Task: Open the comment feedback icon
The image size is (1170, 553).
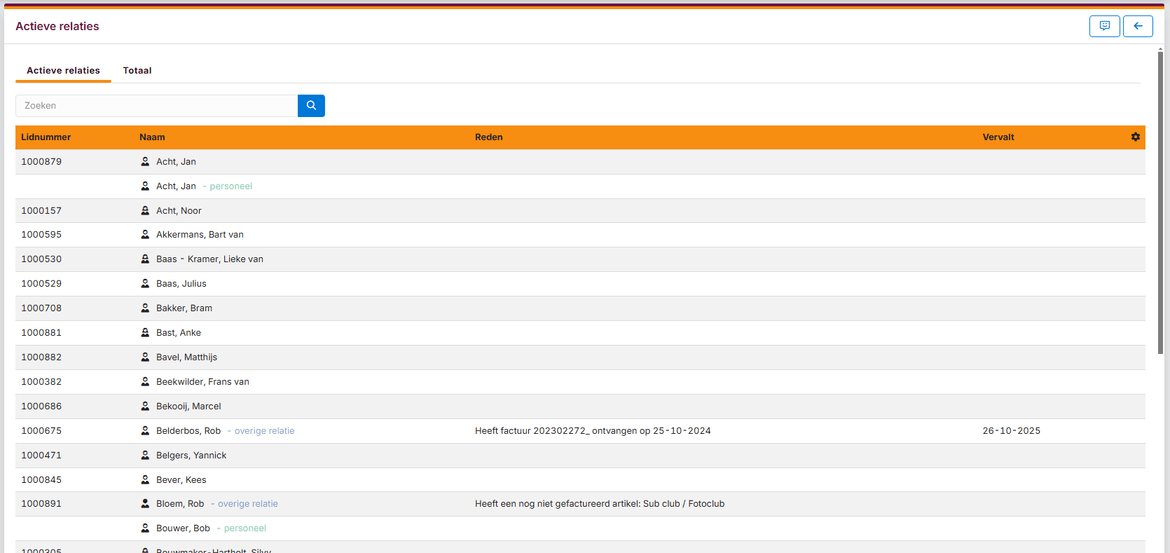Action: pyautogui.click(x=1104, y=27)
